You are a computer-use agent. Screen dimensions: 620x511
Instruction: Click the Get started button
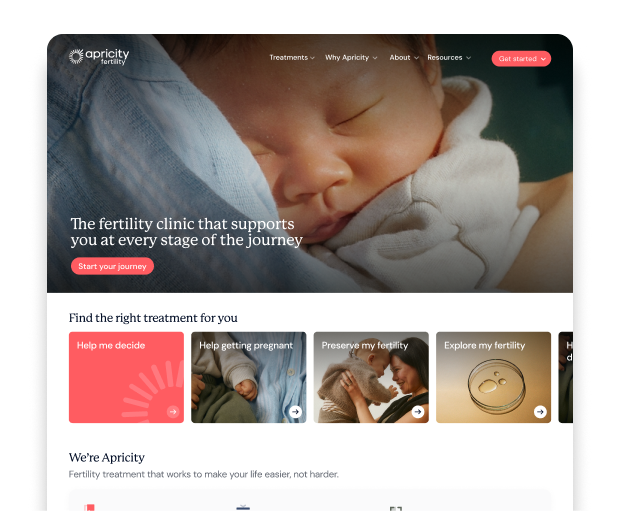[521, 59]
